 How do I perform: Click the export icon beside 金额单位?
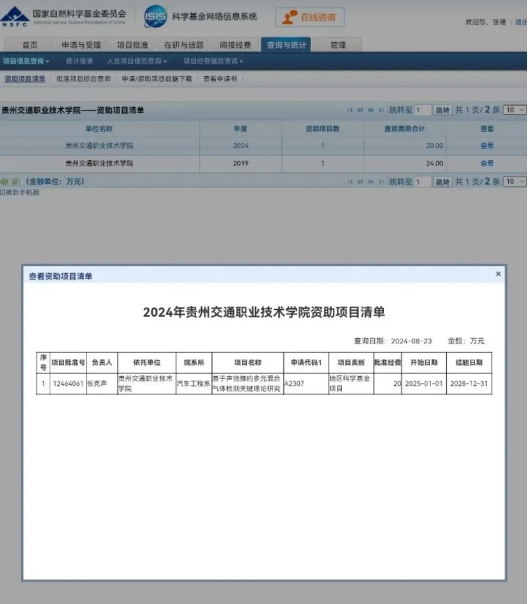16,181
